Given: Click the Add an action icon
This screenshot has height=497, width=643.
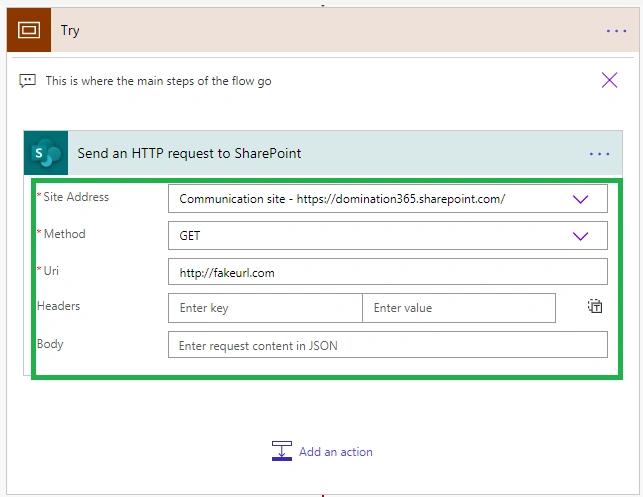Looking at the screenshot, I should tap(282, 451).
